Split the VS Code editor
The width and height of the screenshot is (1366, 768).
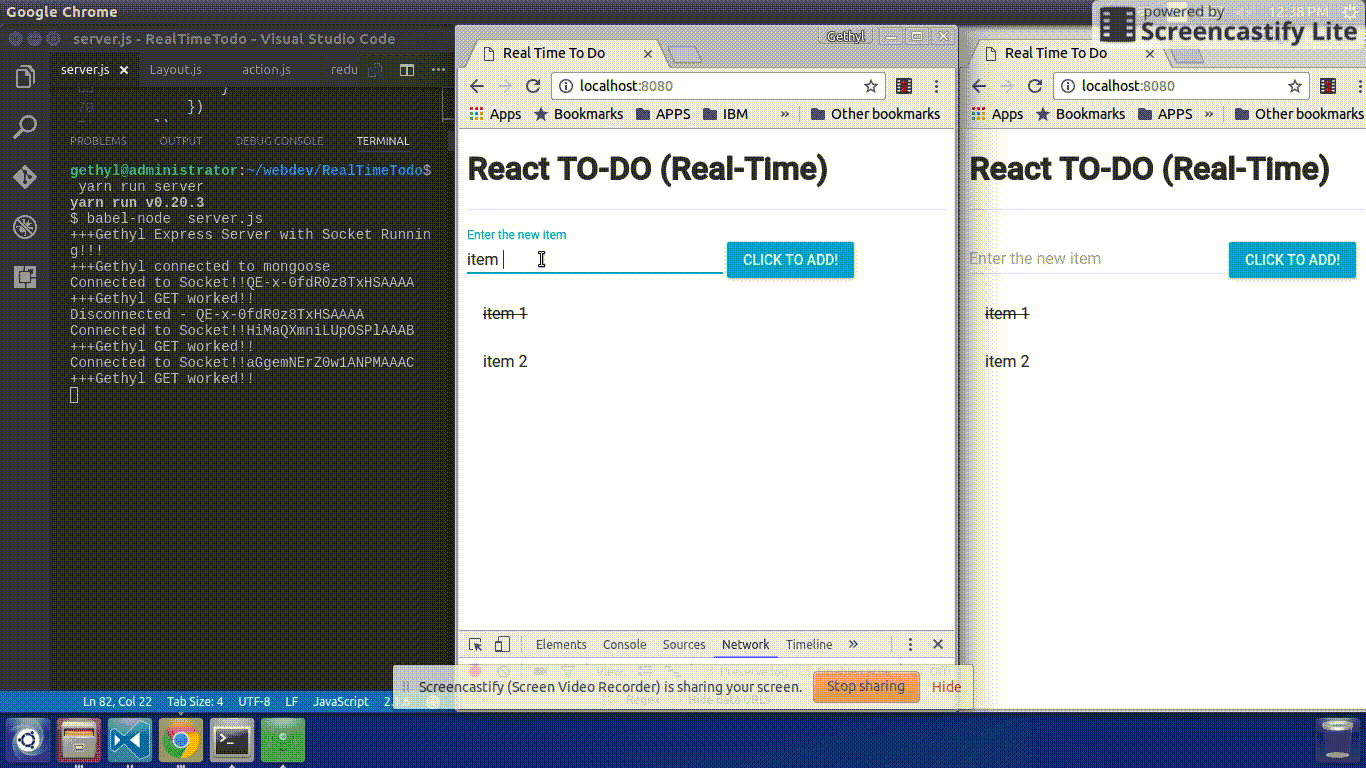pos(407,70)
